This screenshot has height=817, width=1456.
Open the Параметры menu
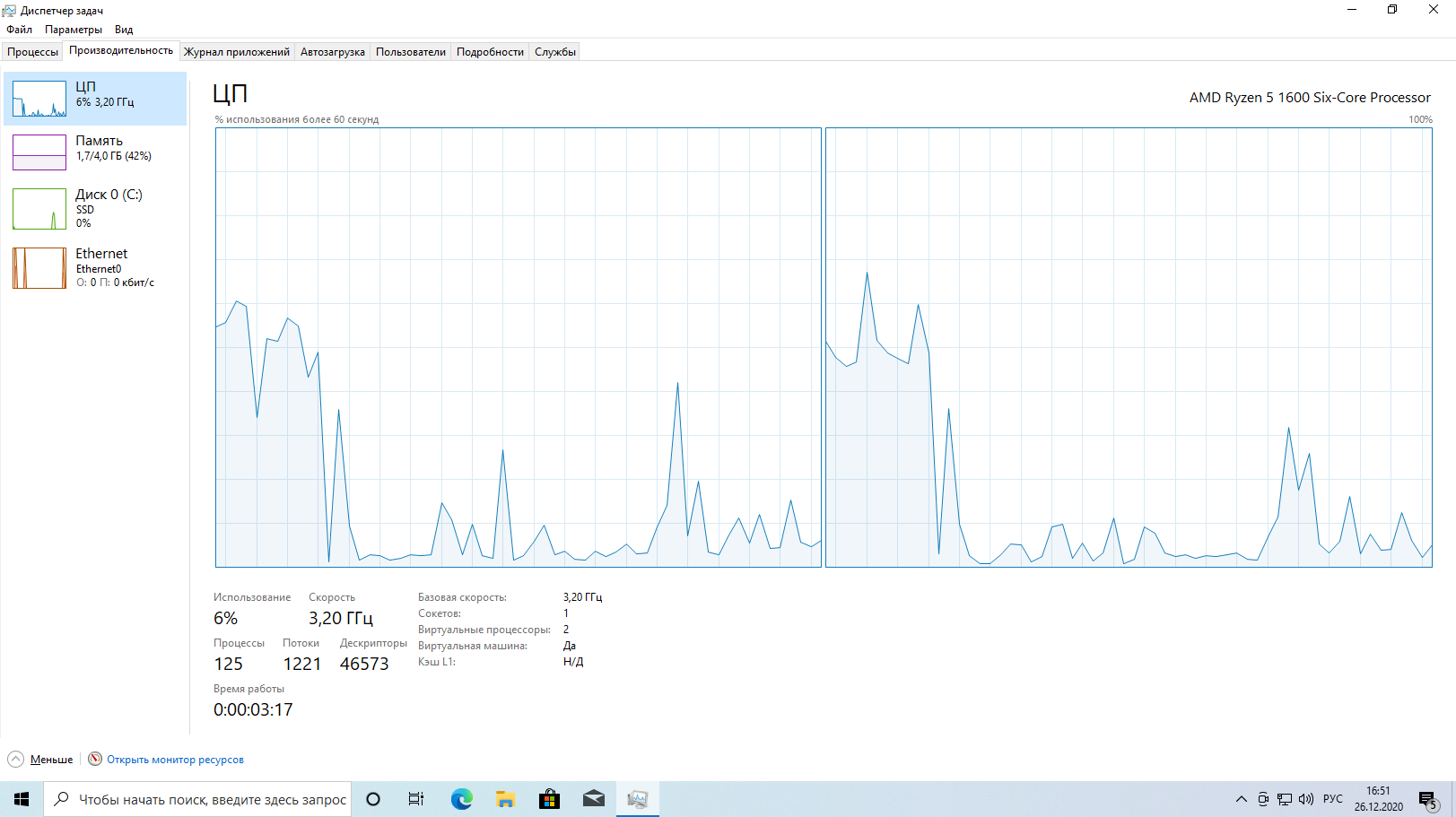73,30
